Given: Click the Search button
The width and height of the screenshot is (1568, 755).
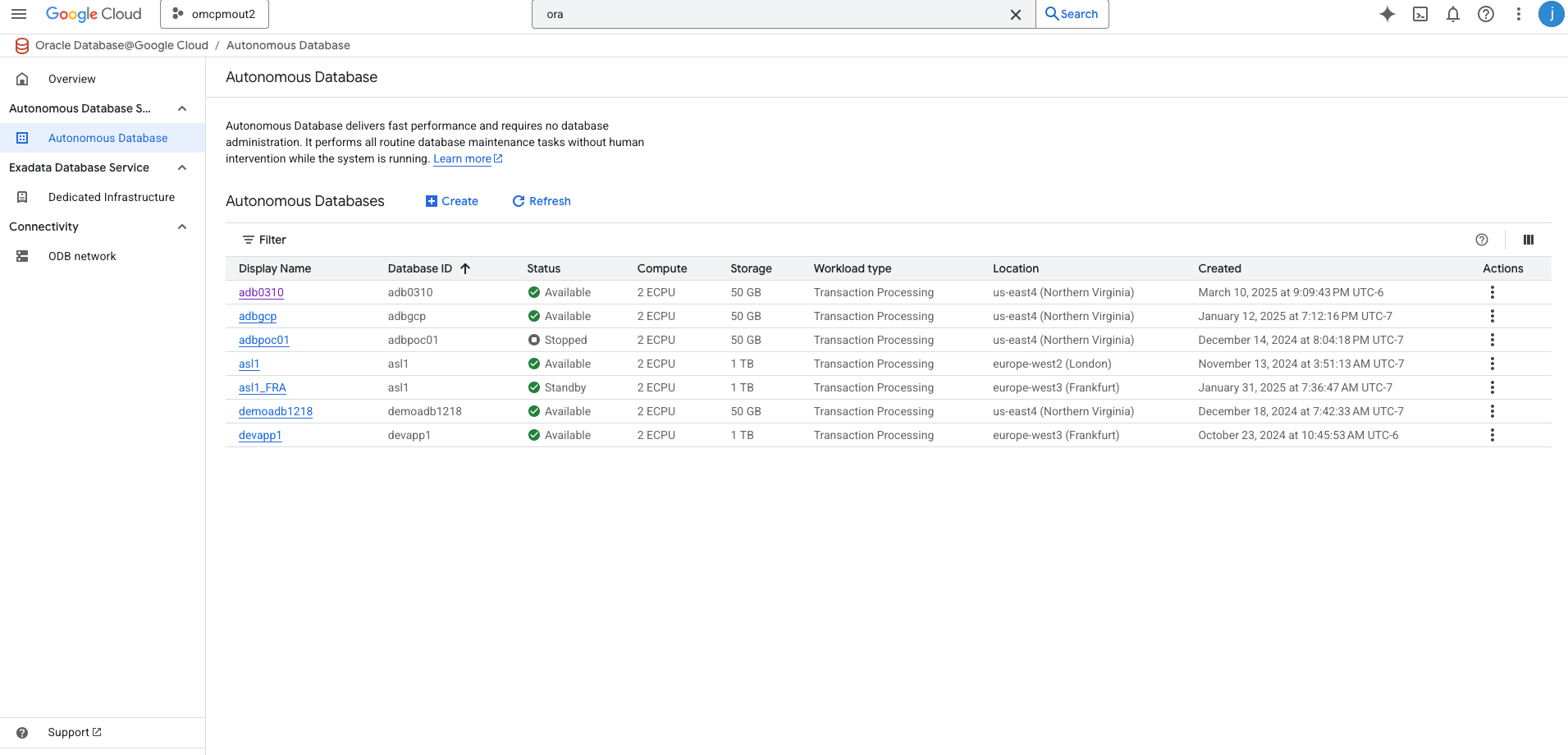Looking at the screenshot, I should [x=1072, y=14].
